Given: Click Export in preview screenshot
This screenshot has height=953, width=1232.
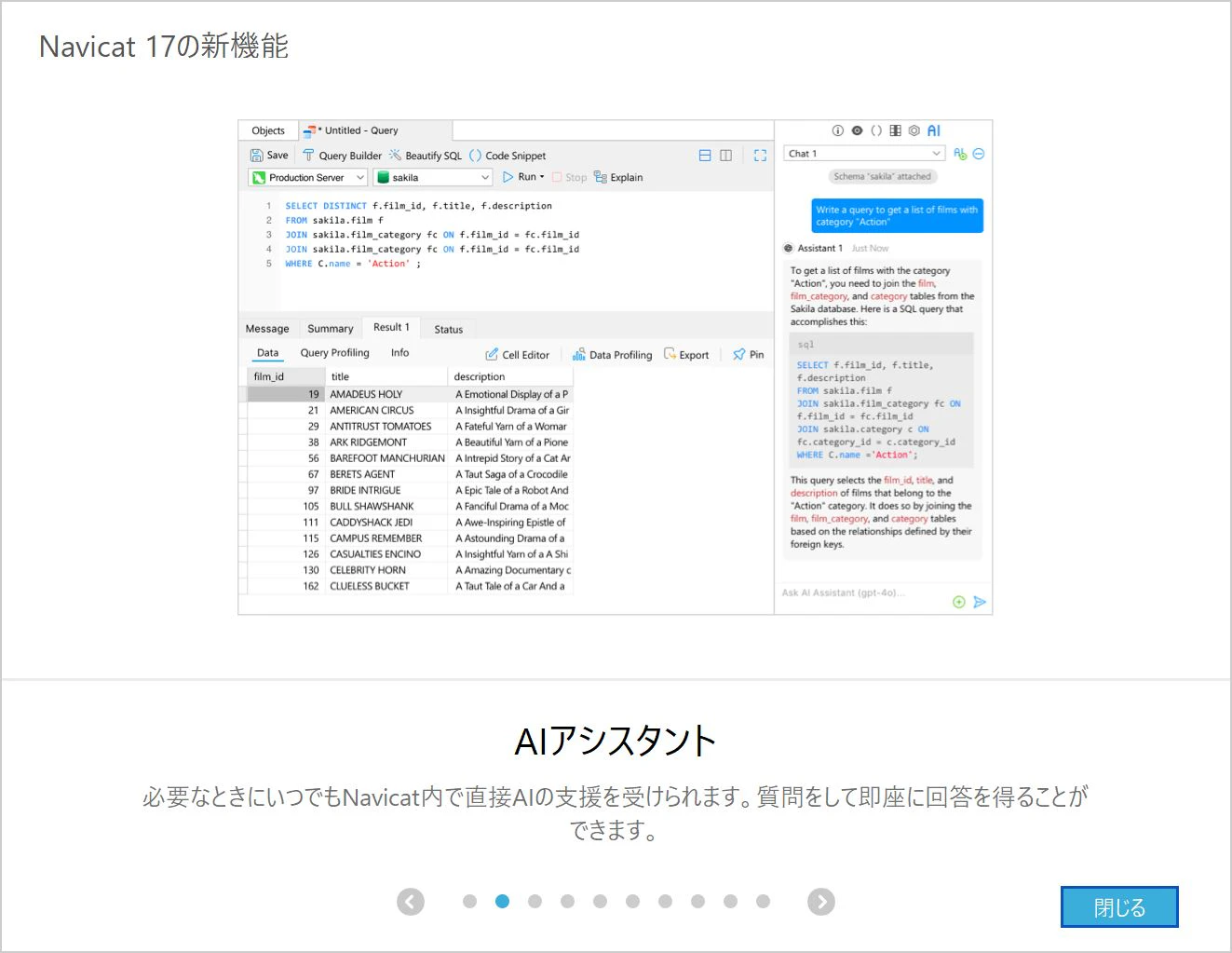Looking at the screenshot, I should (x=686, y=355).
